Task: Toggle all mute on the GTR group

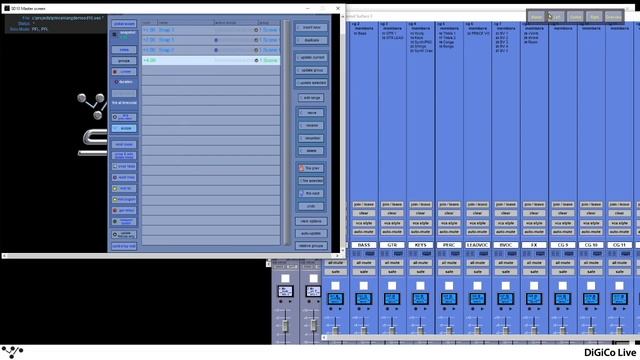Action: tap(392, 263)
